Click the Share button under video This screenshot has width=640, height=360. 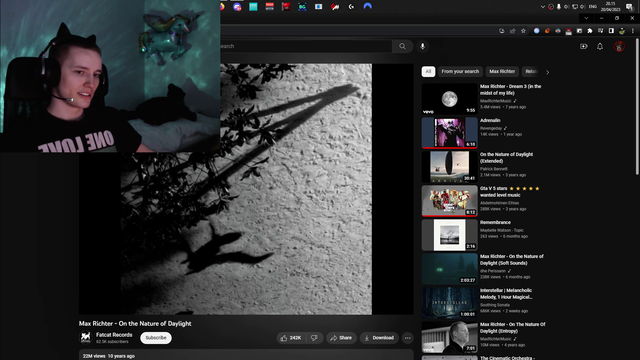click(x=341, y=338)
